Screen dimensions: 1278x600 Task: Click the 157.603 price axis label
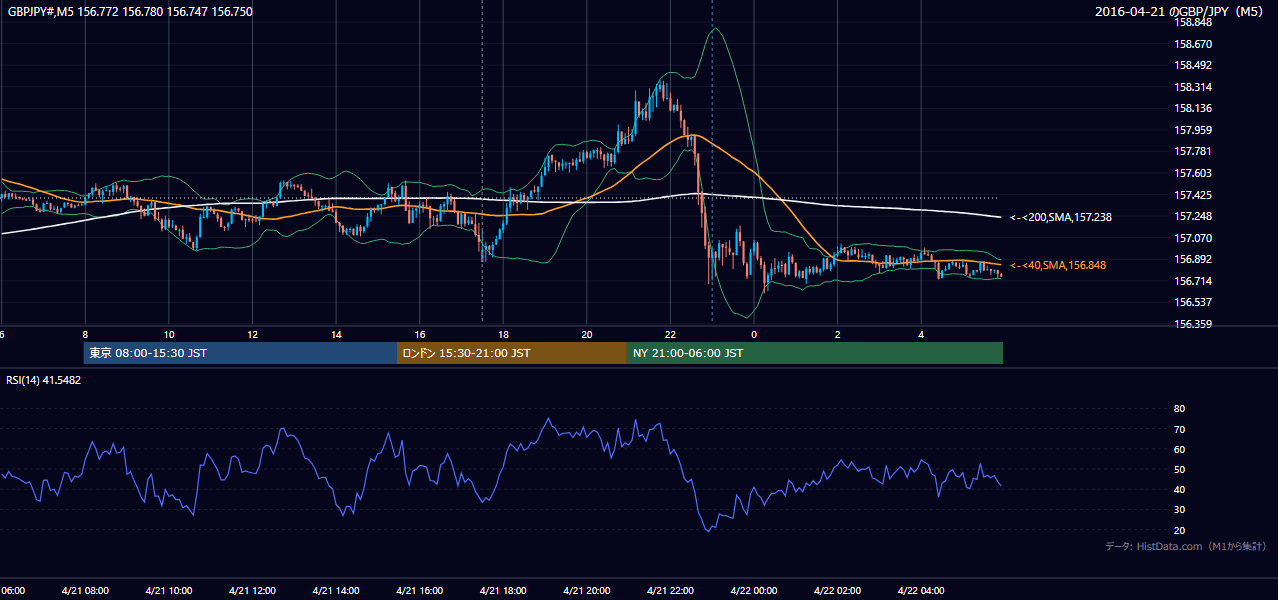(1194, 173)
